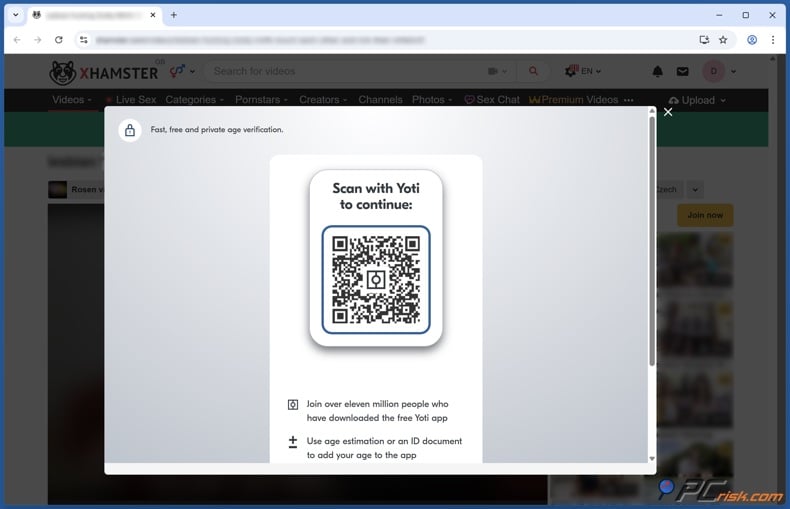Open the orientation selector dropdown
Image resolution: width=790 pixels, height=509 pixels.
point(182,71)
